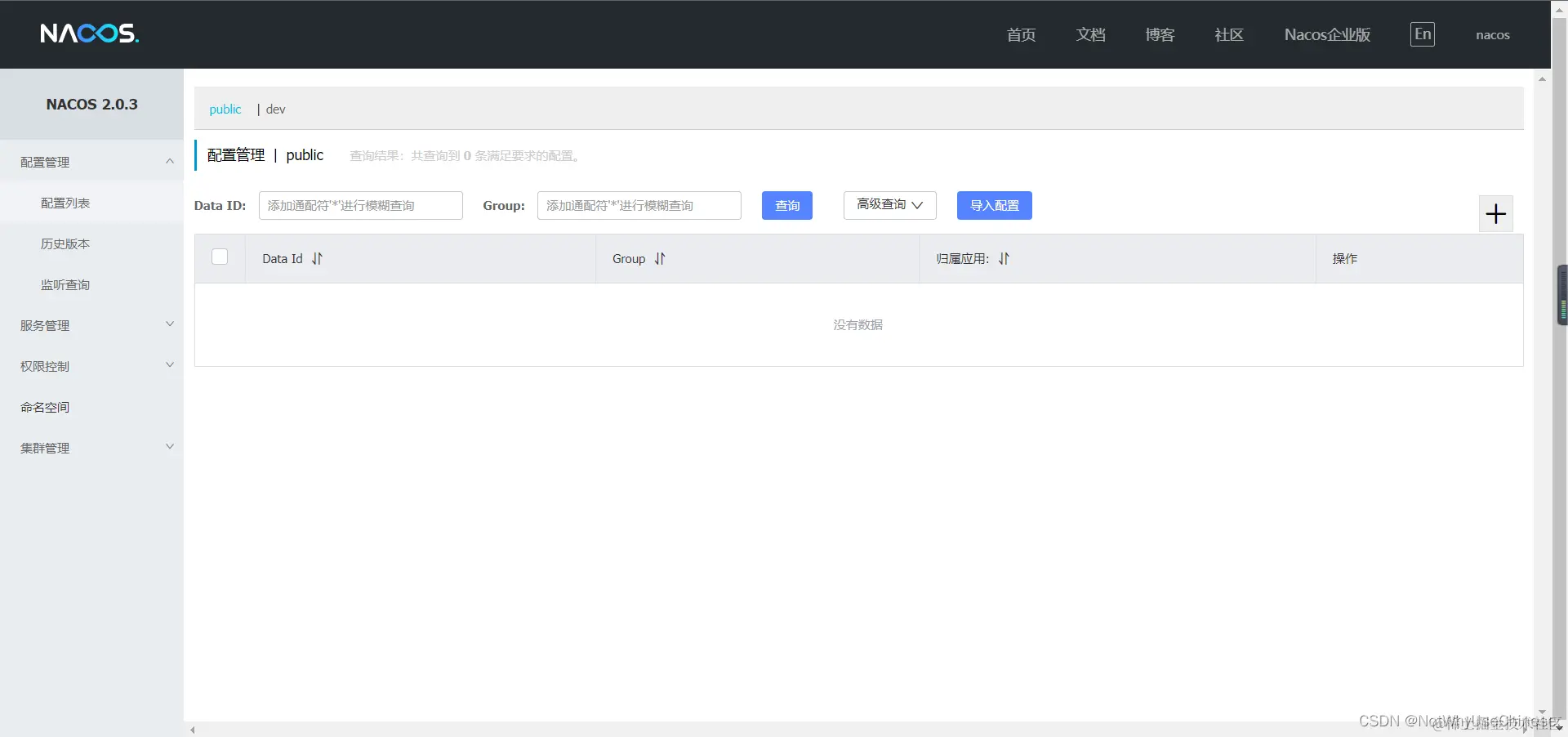The image size is (1568, 737).
Task: Click the plus icon to create configuration
Action: click(1495, 214)
